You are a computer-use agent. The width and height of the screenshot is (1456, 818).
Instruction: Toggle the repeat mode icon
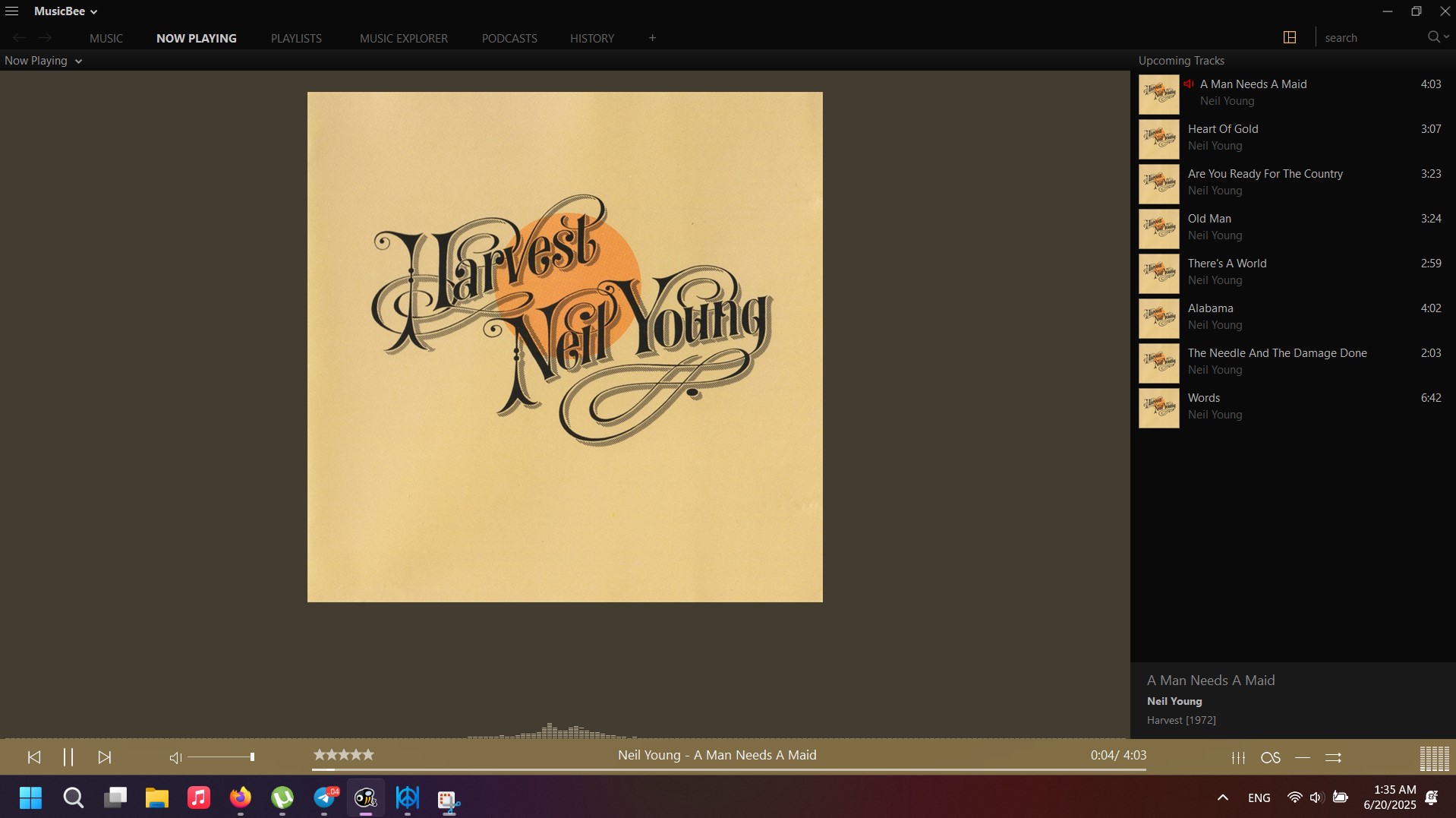tap(1303, 757)
